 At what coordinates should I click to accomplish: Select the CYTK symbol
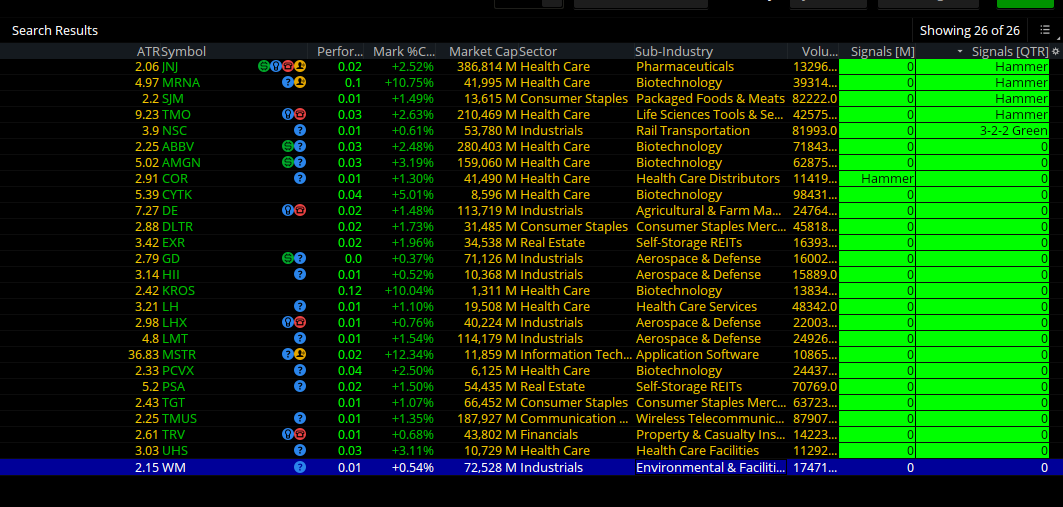coord(177,195)
